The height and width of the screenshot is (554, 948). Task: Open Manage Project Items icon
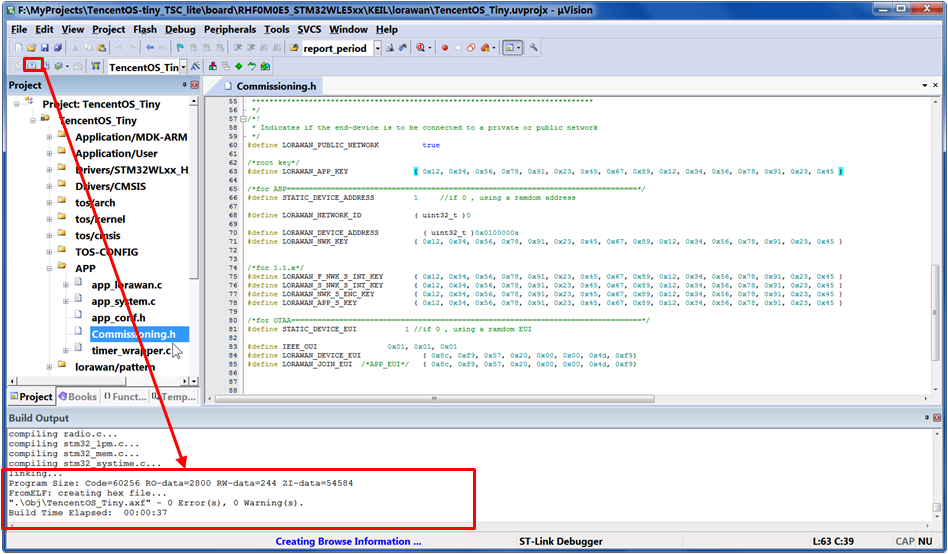tap(213, 66)
